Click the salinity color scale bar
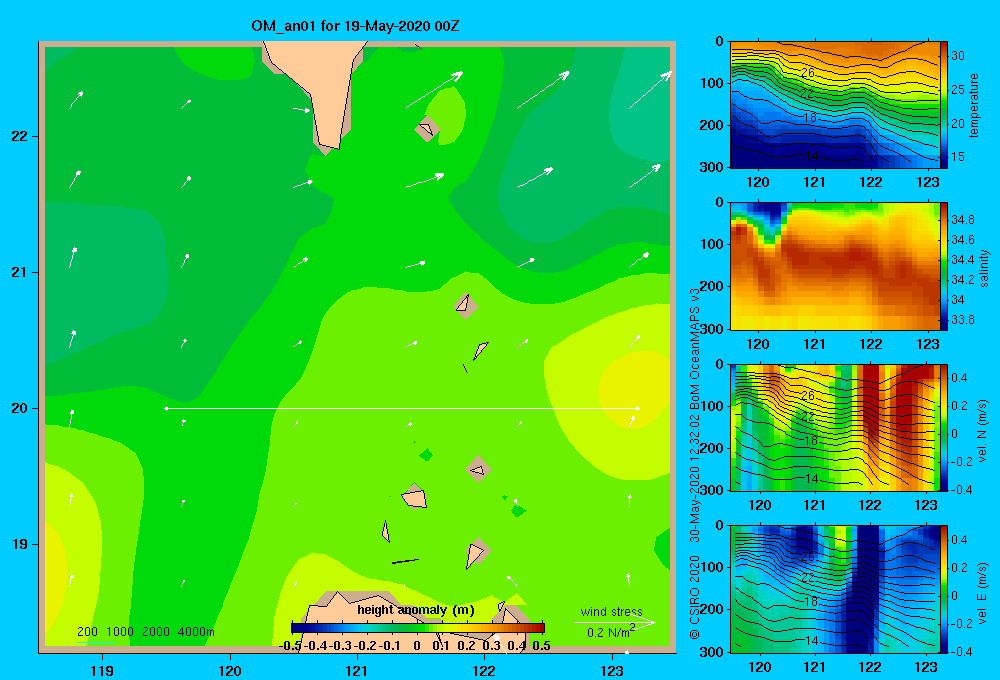The width and height of the screenshot is (1000, 680). (944, 266)
